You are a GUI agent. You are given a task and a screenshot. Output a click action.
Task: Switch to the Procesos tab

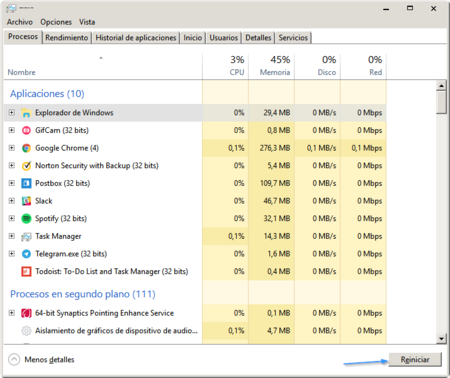[23, 37]
